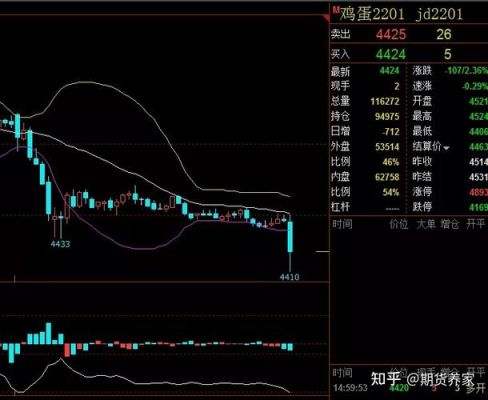Viewport: 488px width, 400px height.
Task: Click the 大单 column header
Action: (x=426, y=224)
